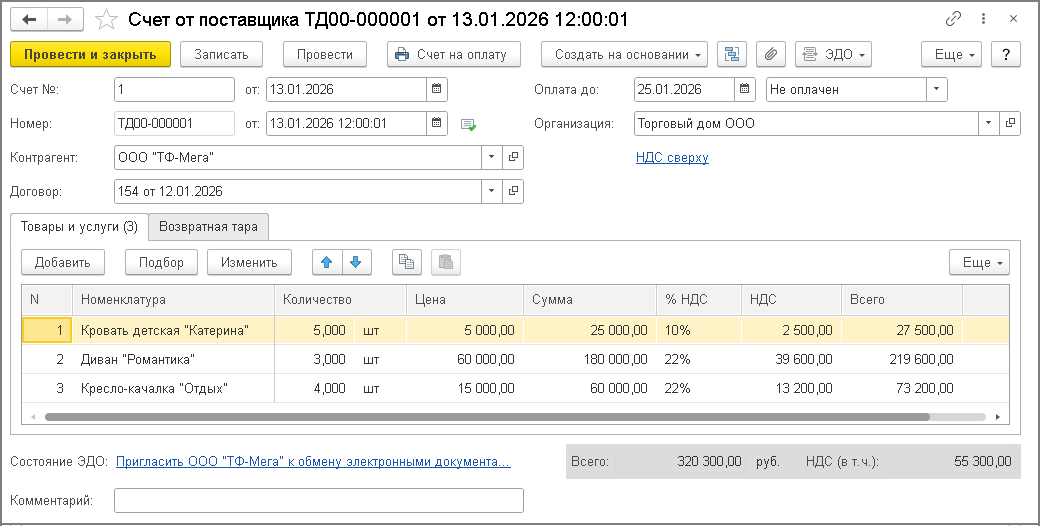Image resolution: width=1040 pixels, height=526 pixels.
Task: Click the posted document status icon
Action: click(468, 124)
